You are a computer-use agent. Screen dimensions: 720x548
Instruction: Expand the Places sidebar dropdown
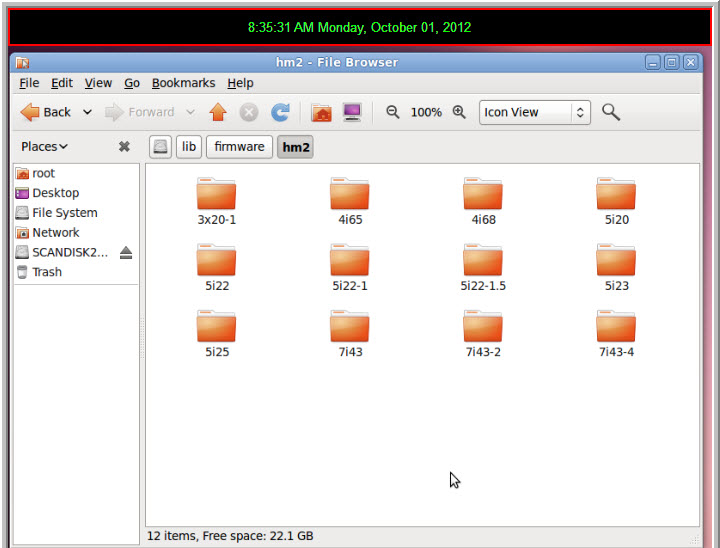pos(44,147)
